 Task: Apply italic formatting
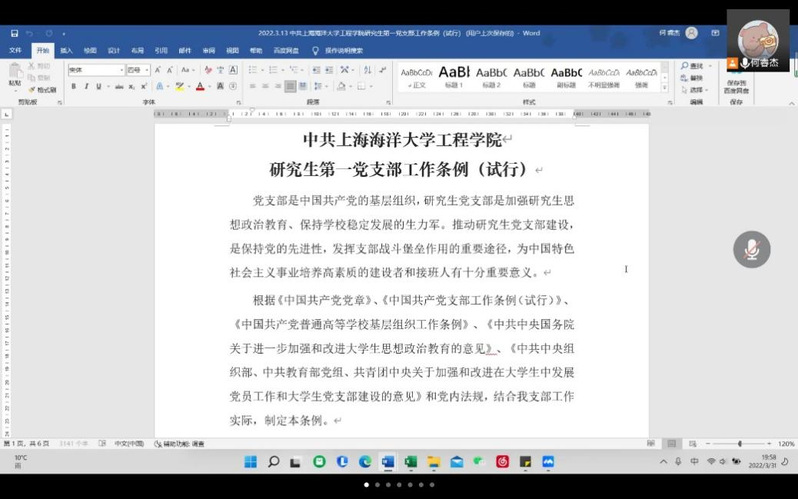[x=86, y=87]
